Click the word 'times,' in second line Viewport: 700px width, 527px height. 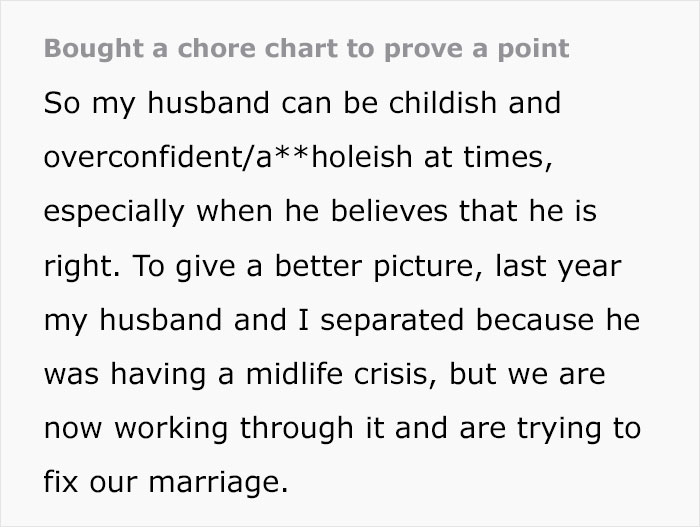(508, 158)
